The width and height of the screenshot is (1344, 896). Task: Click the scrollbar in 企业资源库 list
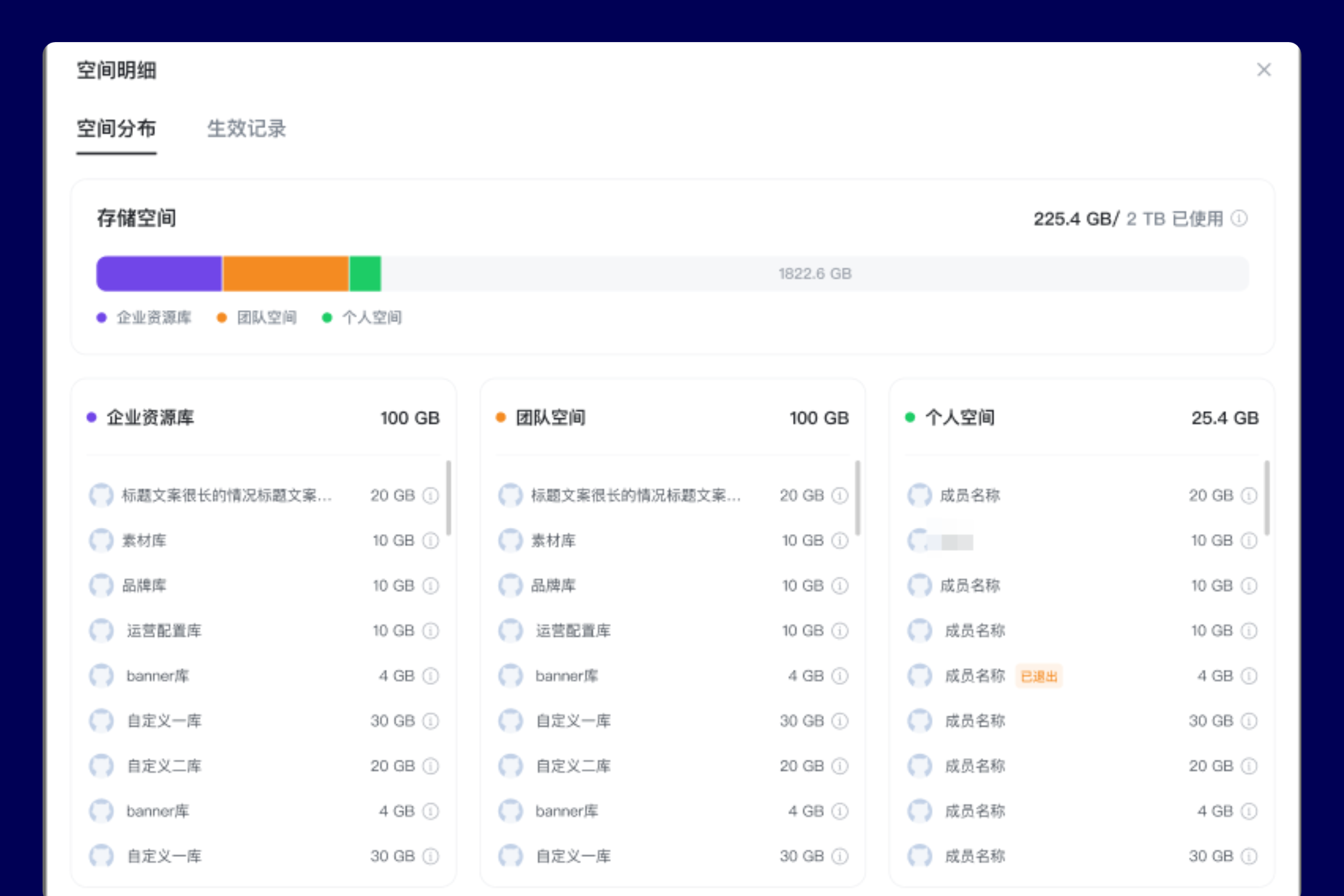pos(448,498)
